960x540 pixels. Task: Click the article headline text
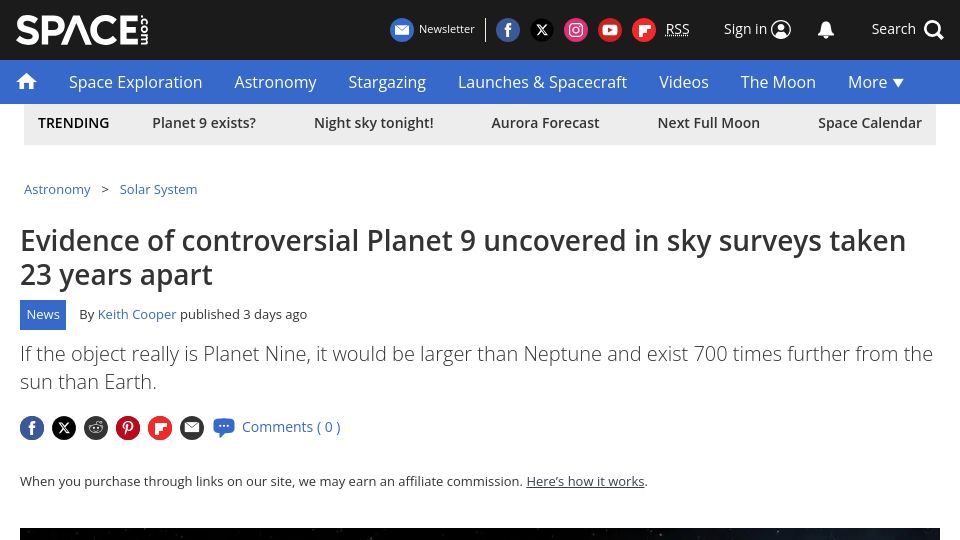[463, 258]
